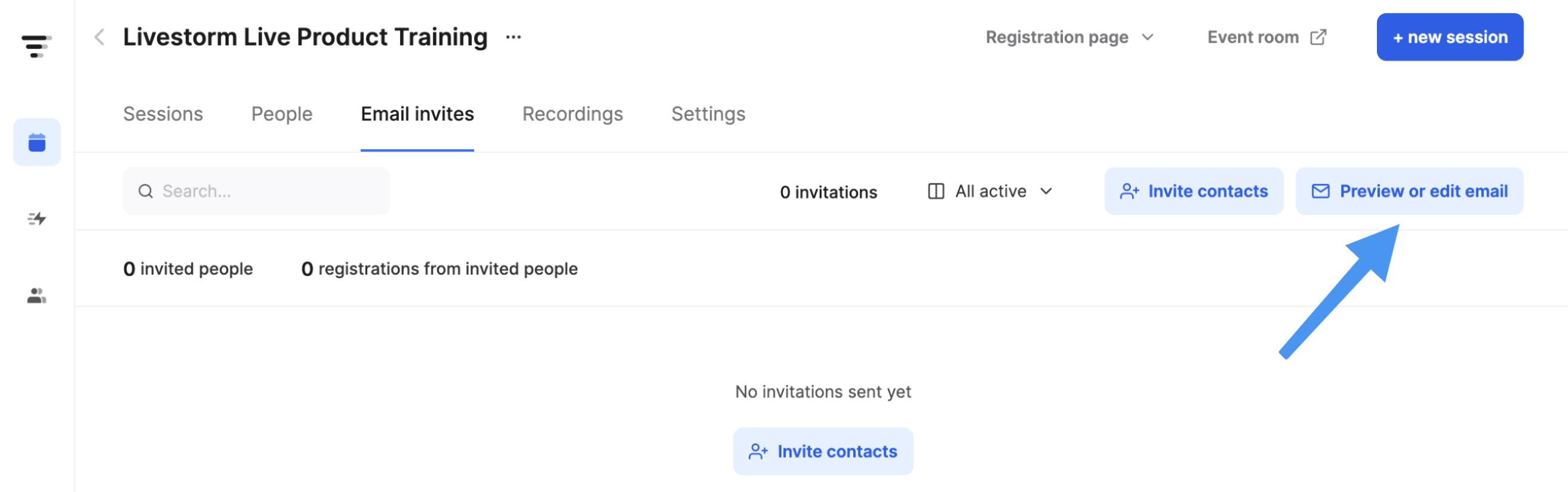Click the ellipsis menu after the event title
Screen dimensions: 1568x492
[x=513, y=36]
